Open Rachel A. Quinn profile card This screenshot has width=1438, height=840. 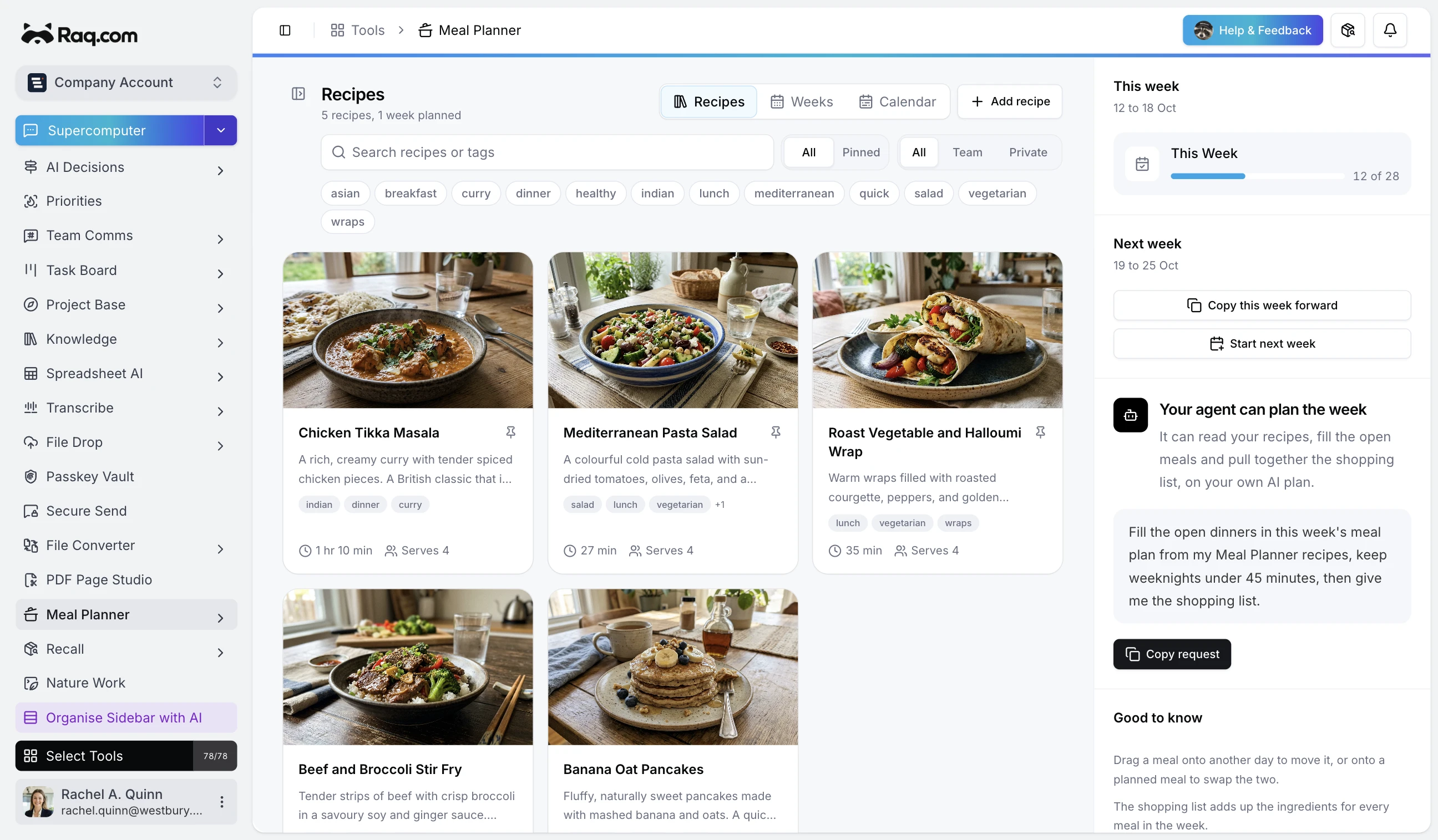[126, 802]
